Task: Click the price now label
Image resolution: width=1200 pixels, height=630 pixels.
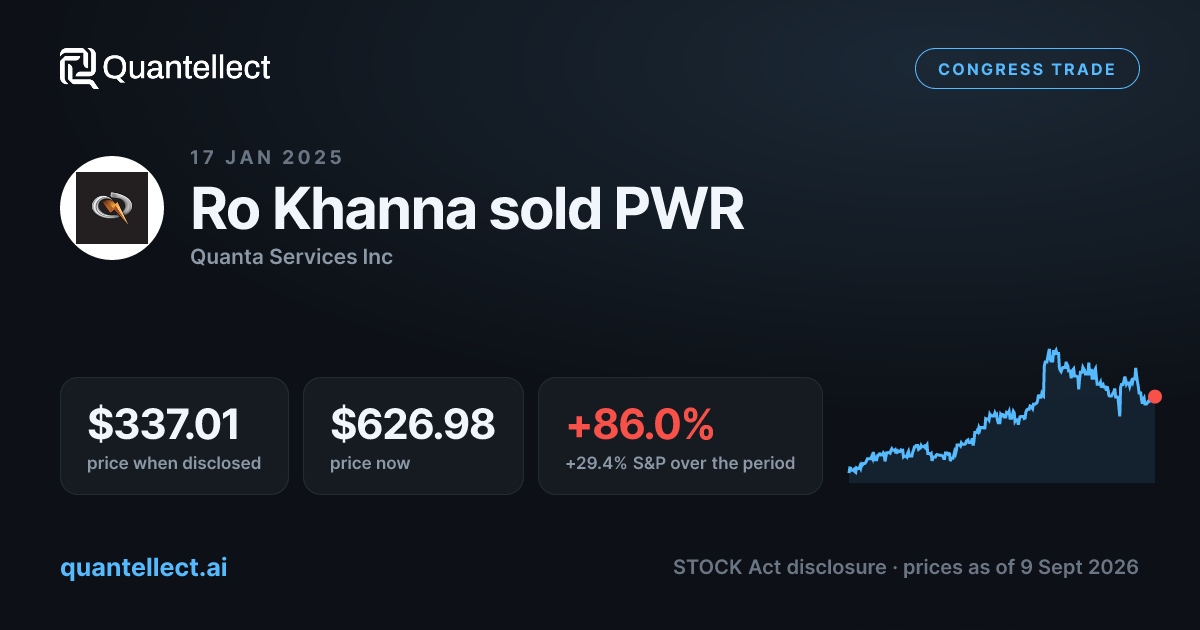Action: (x=370, y=464)
